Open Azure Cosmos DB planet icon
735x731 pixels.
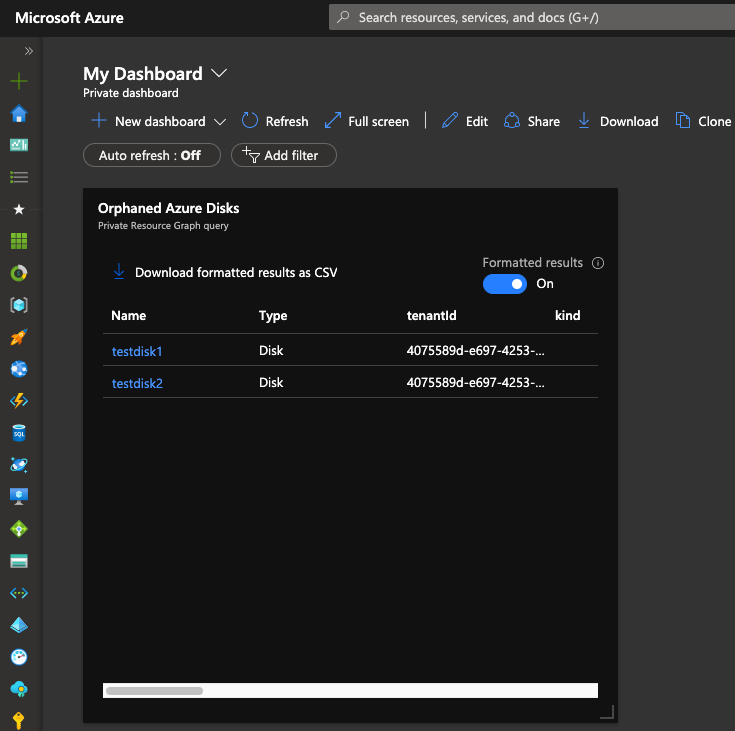(x=19, y=465)
